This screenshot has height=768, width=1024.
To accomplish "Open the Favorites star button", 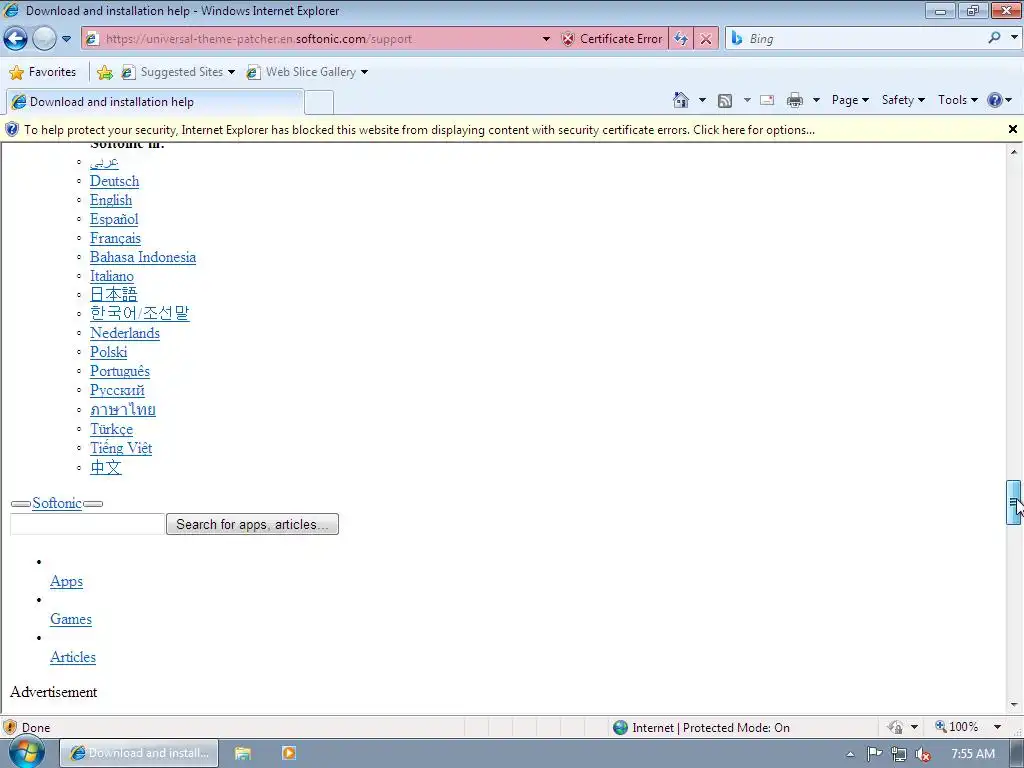I will point(43,72).
